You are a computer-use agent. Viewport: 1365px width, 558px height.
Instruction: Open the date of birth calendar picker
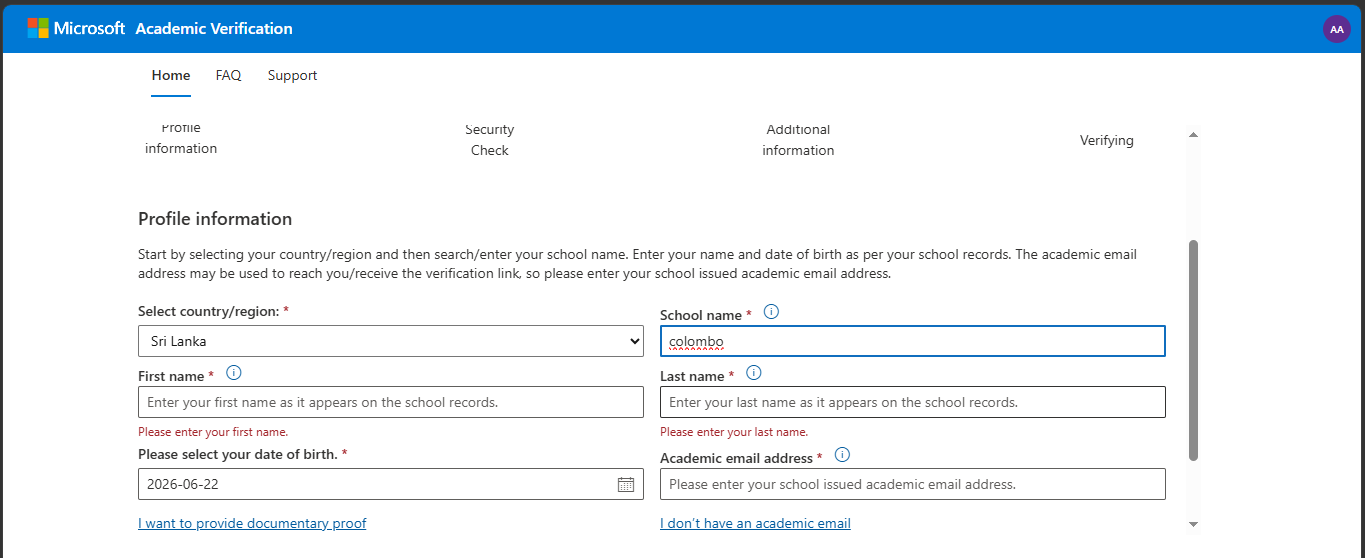[626, 484]
